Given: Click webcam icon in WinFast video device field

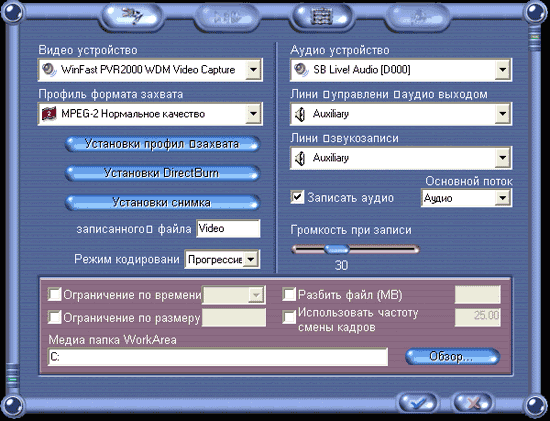Looking at the screenshot, I should [x=49, y=69].
